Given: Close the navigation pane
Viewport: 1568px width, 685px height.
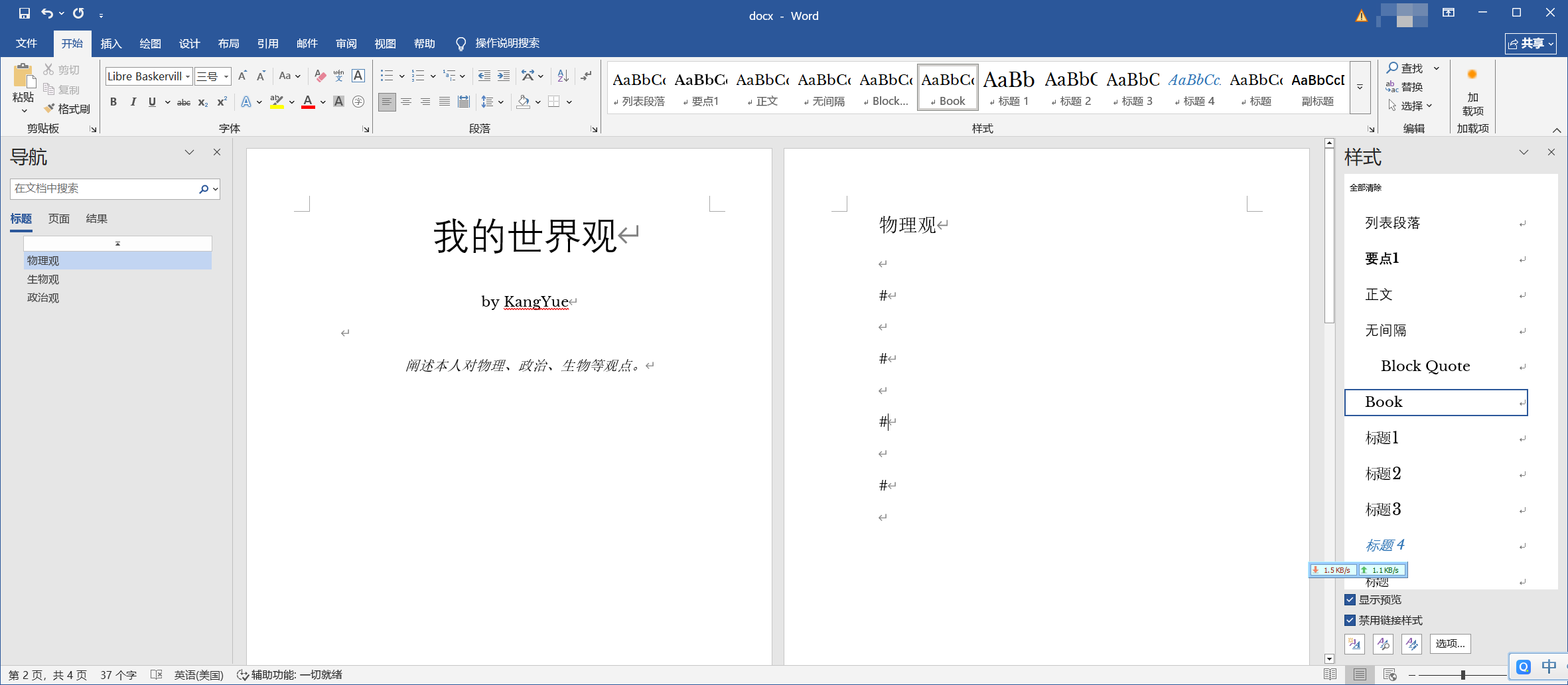Looking at the screenshot, I should 217,152.
